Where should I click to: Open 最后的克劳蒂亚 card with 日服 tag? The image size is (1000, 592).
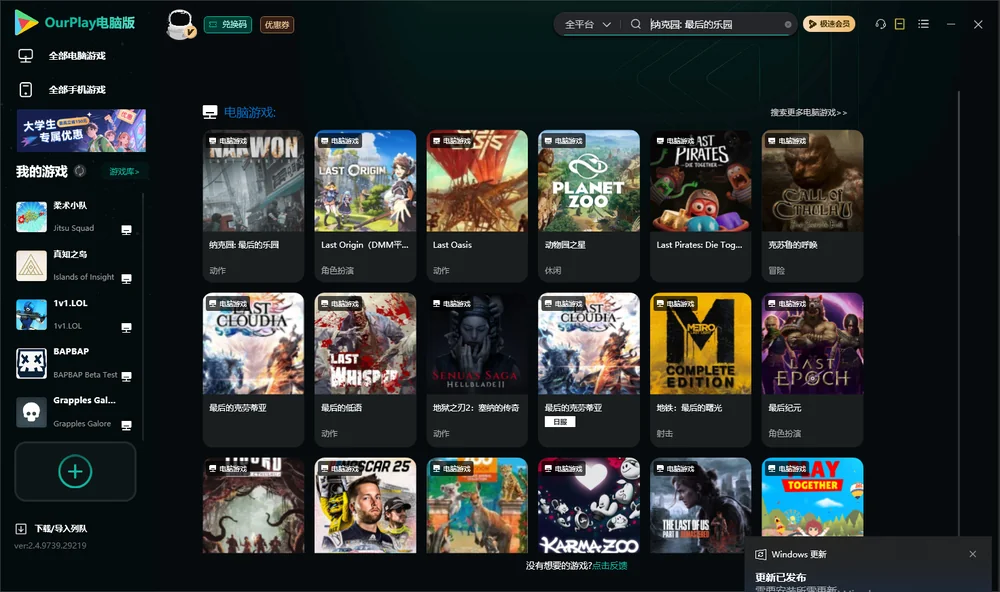point(589,369)
